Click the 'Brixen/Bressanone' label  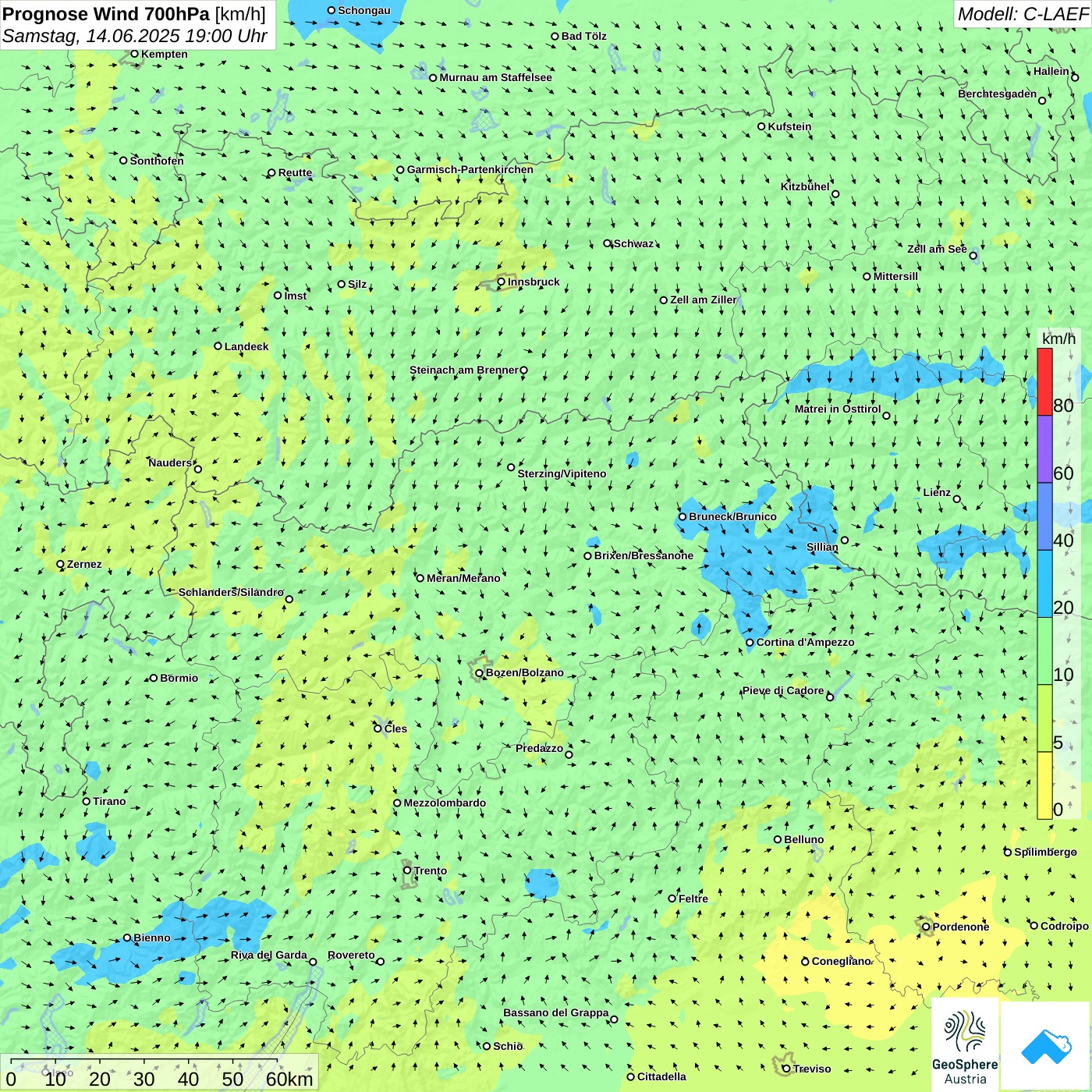click(643, 555)
